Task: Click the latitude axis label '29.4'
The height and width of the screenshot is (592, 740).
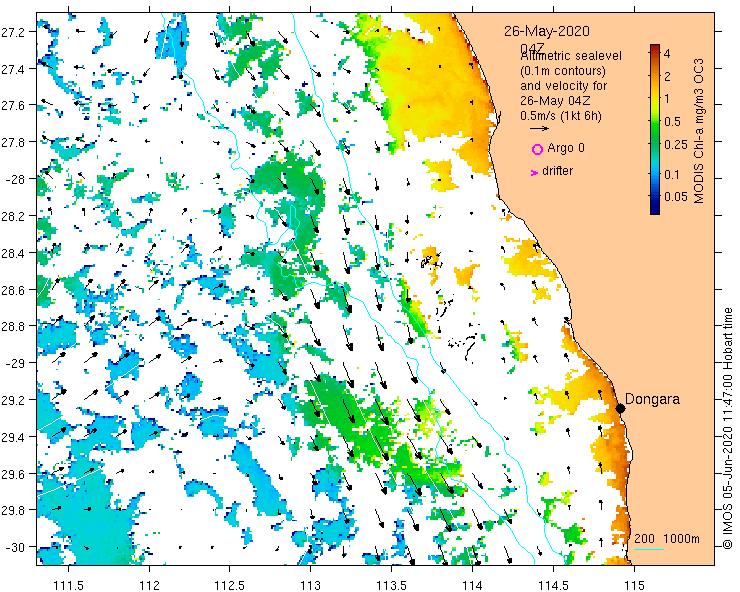Action: pos(12,437)
